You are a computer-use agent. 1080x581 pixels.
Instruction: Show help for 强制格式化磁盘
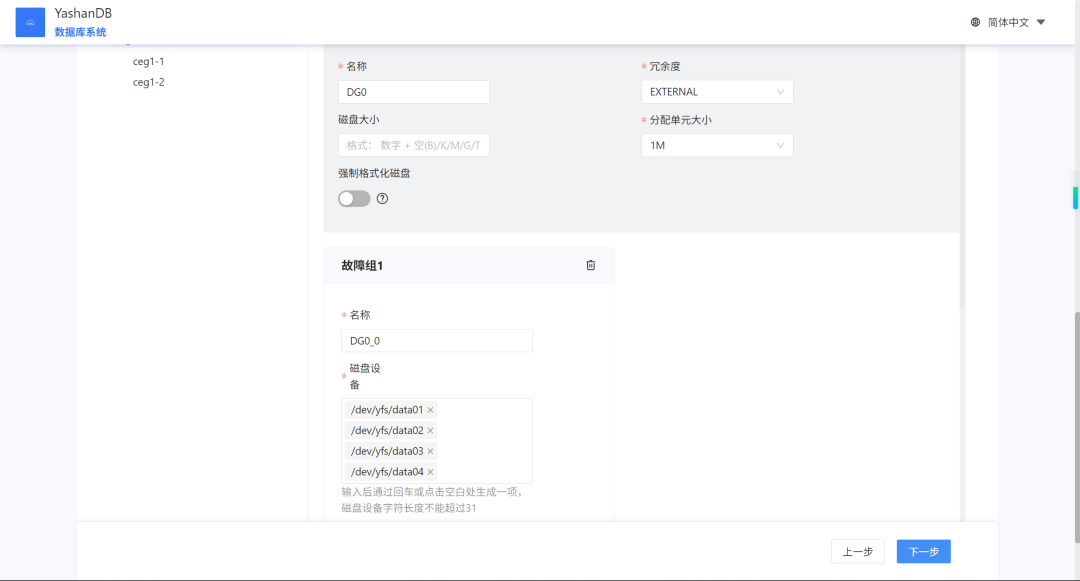(x=382, y=199)
